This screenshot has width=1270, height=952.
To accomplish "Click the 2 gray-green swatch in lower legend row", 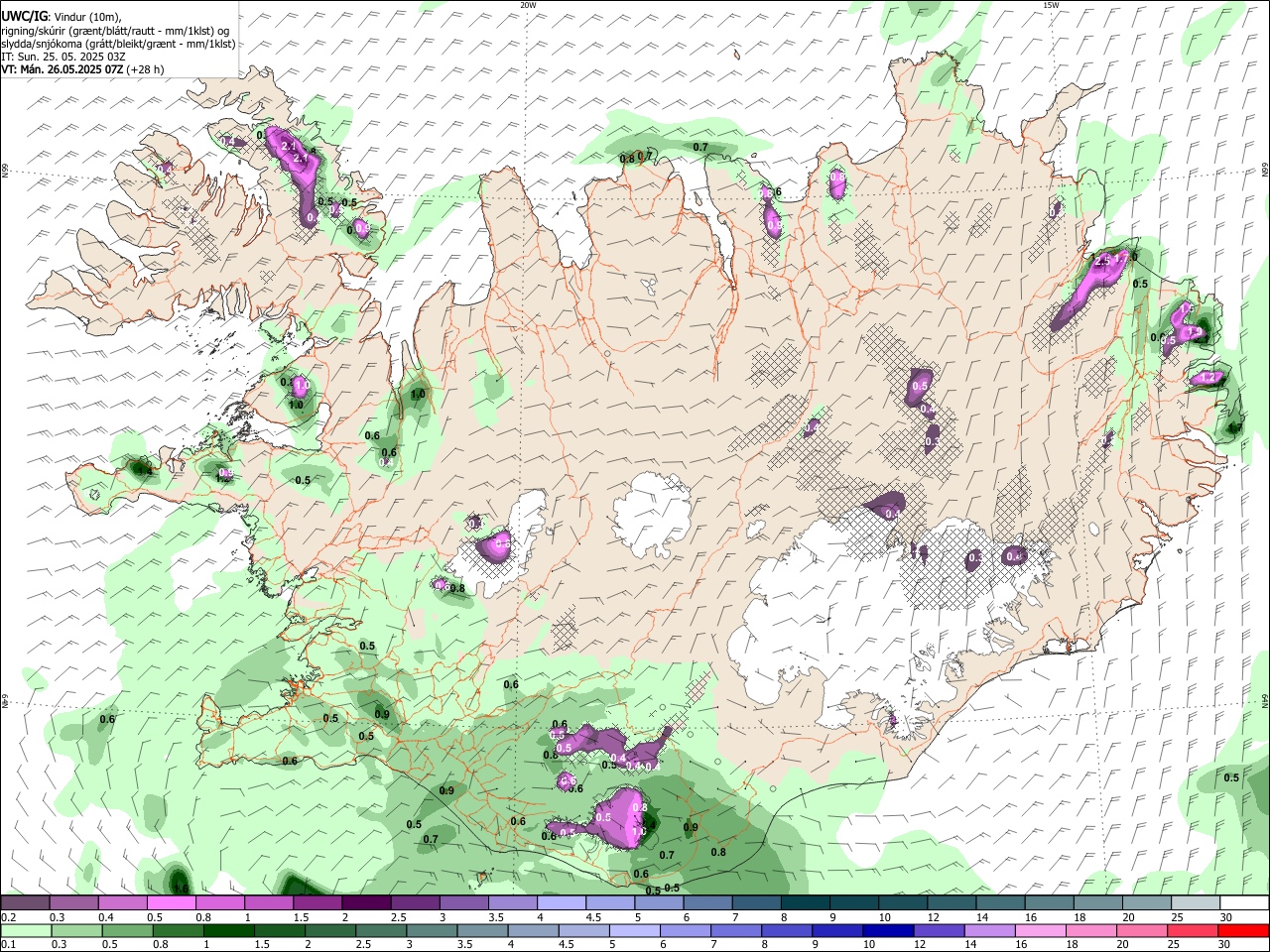I will (x=330, y=930).
